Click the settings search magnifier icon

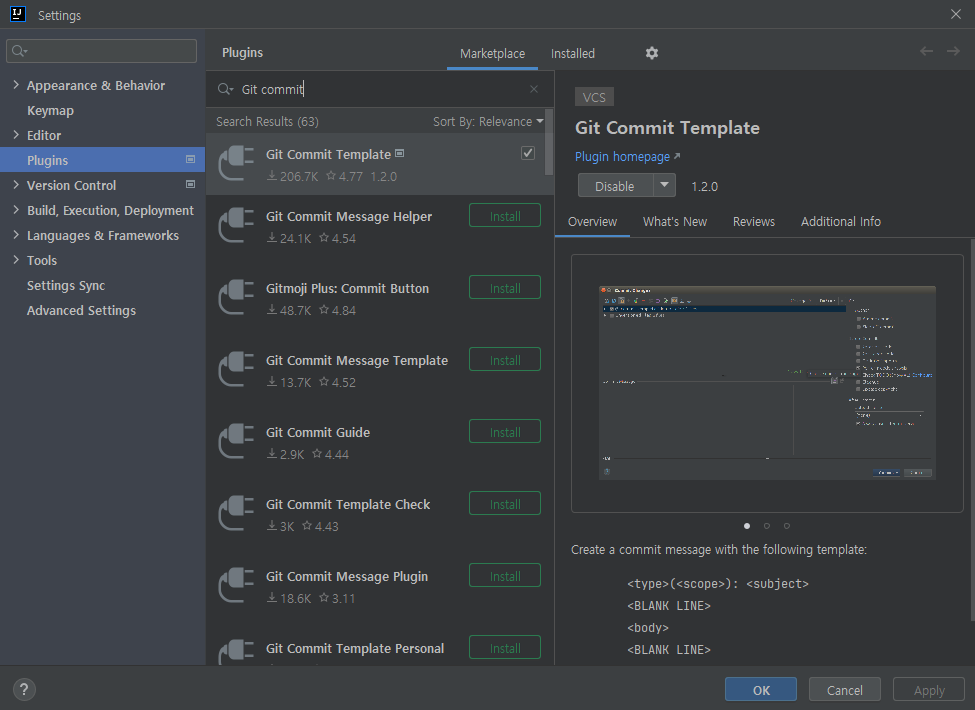click(20, 51)
